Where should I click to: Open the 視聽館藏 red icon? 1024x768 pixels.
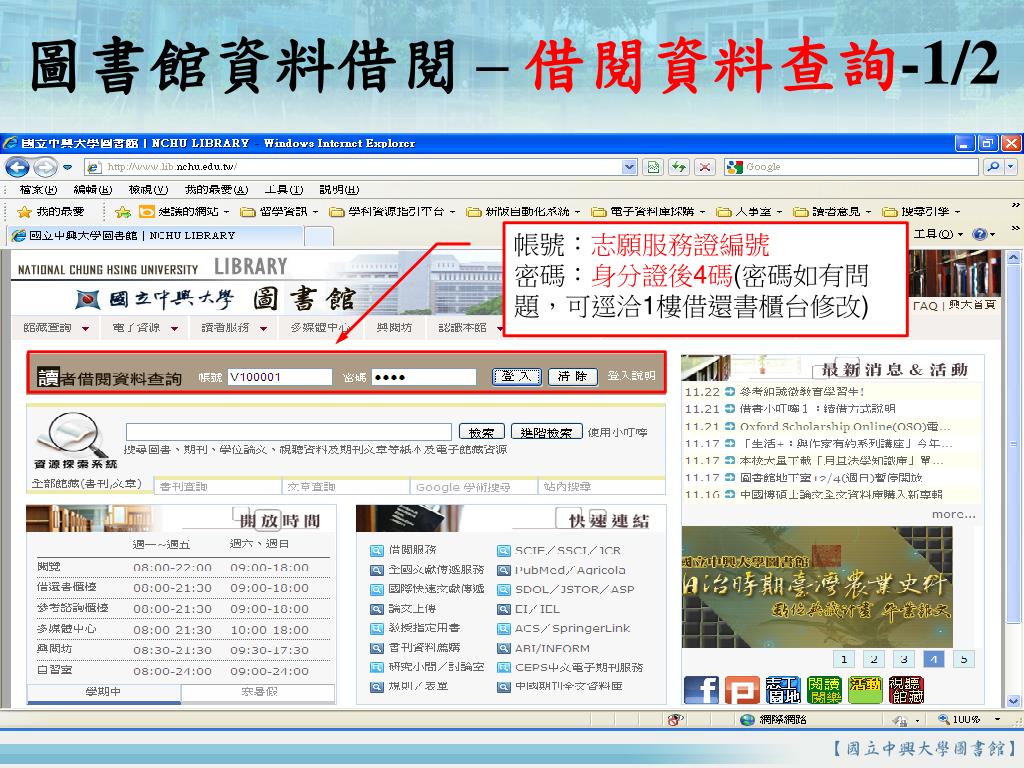906,690
